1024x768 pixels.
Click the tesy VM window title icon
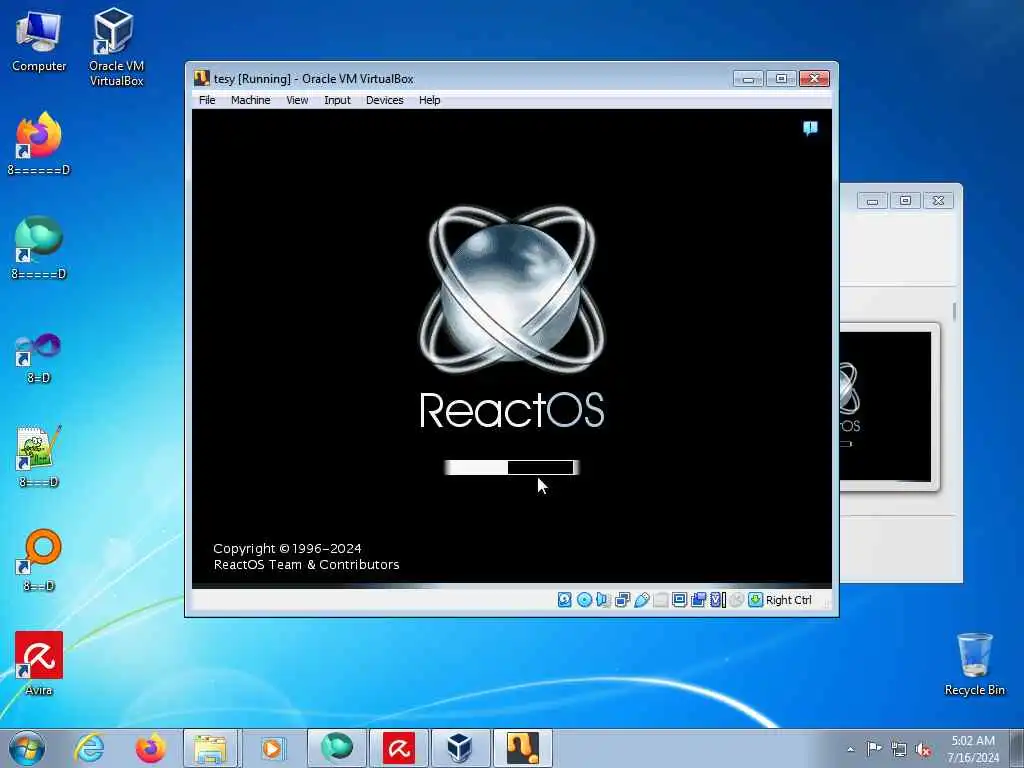(202, 78)
